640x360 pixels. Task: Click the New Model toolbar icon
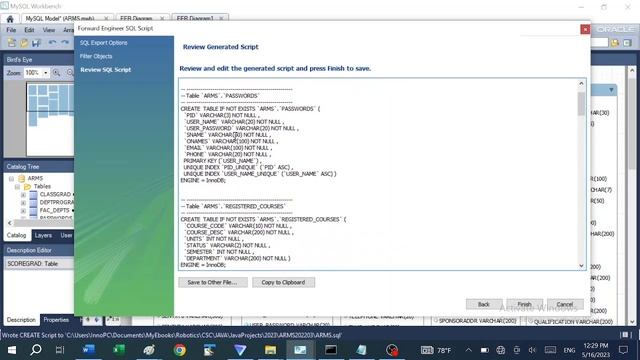point(11,42)
